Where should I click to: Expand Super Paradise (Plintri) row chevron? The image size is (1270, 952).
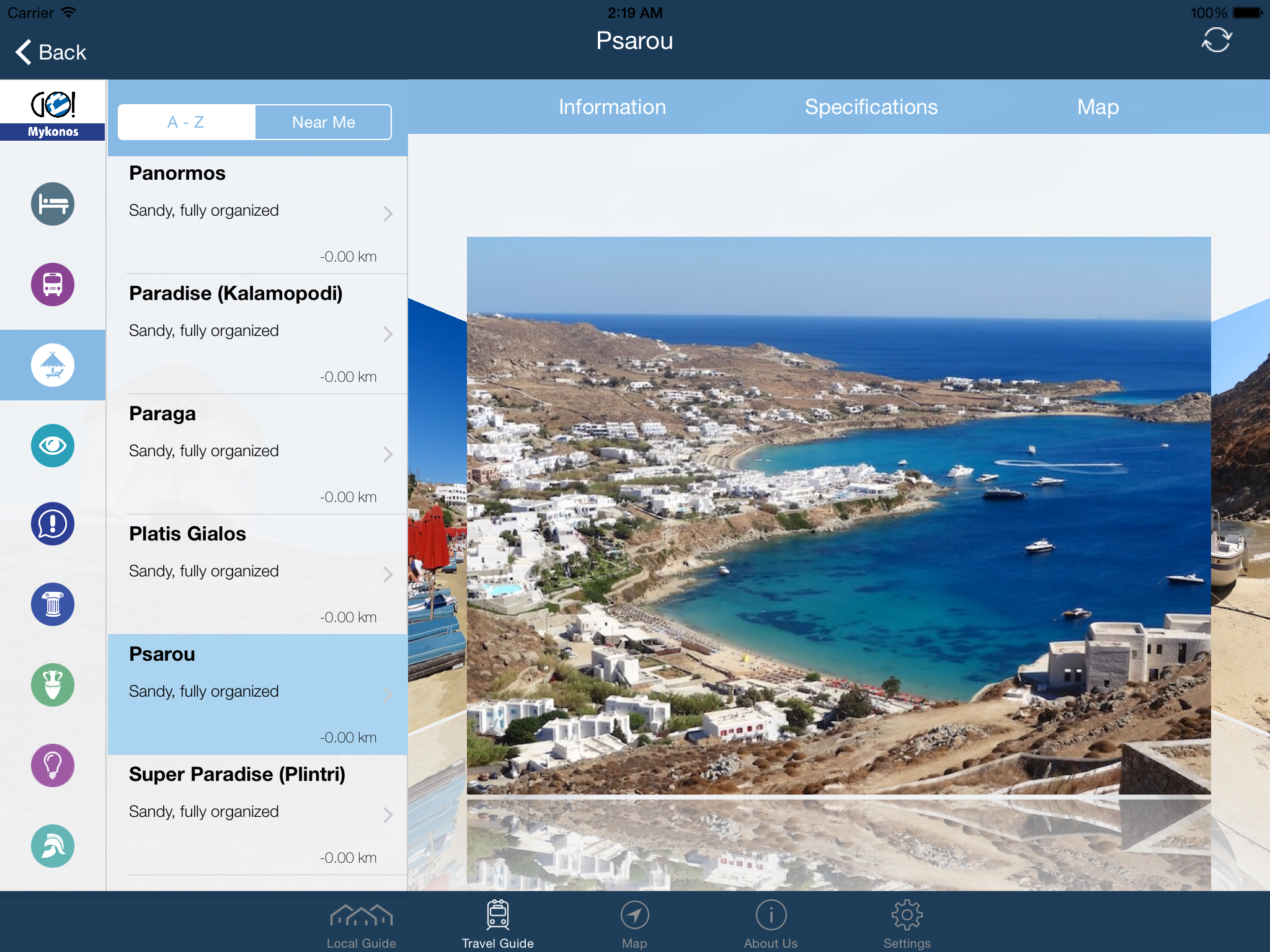(x=388, y=815)
